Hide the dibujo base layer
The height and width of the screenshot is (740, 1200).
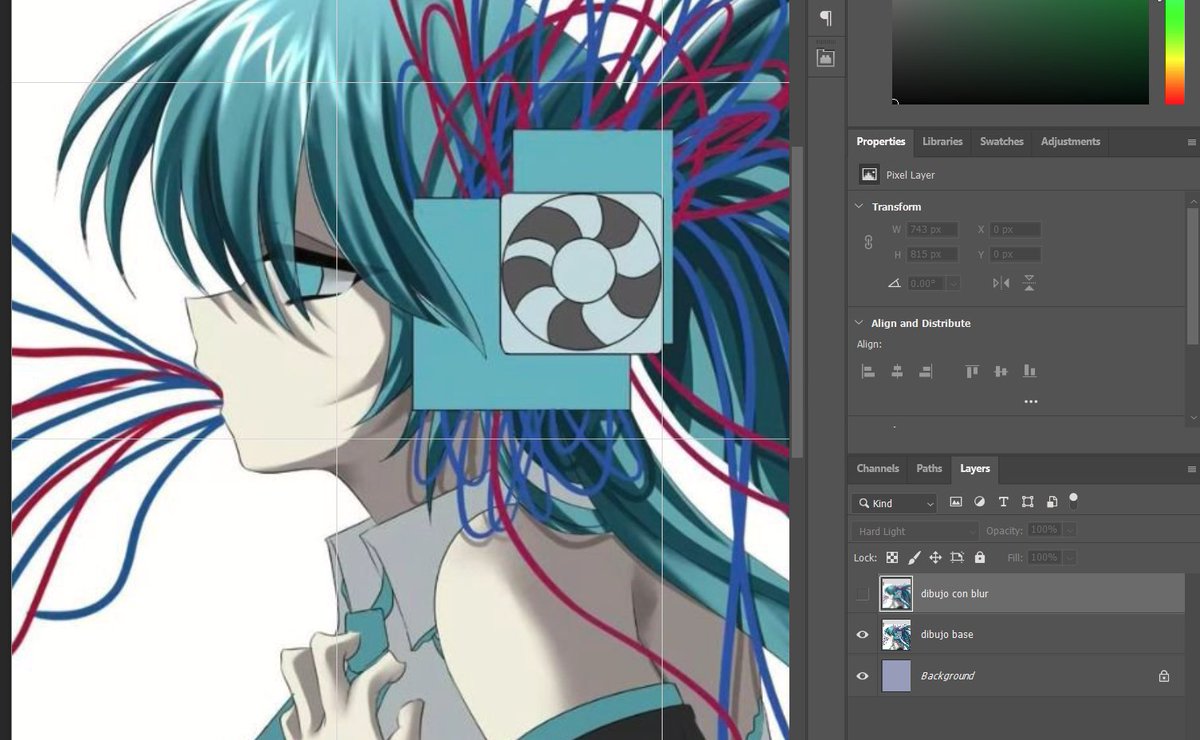click(x=863, y=635)
